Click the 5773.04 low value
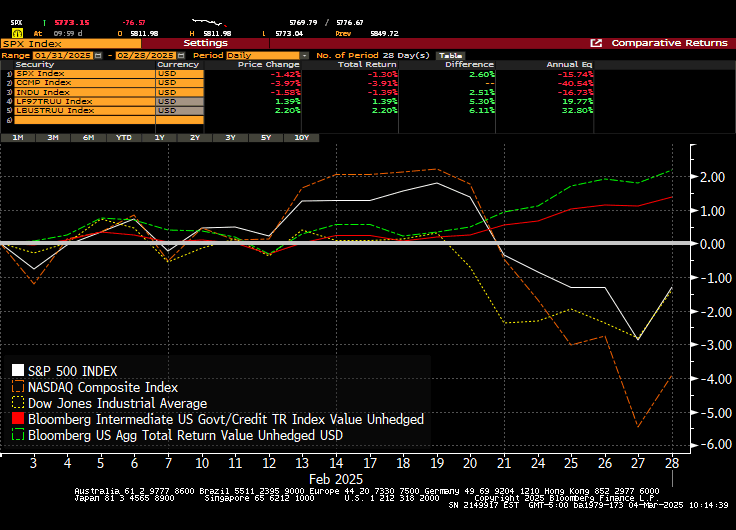This screenshot has width=736, height=530. tap(289, 34)
